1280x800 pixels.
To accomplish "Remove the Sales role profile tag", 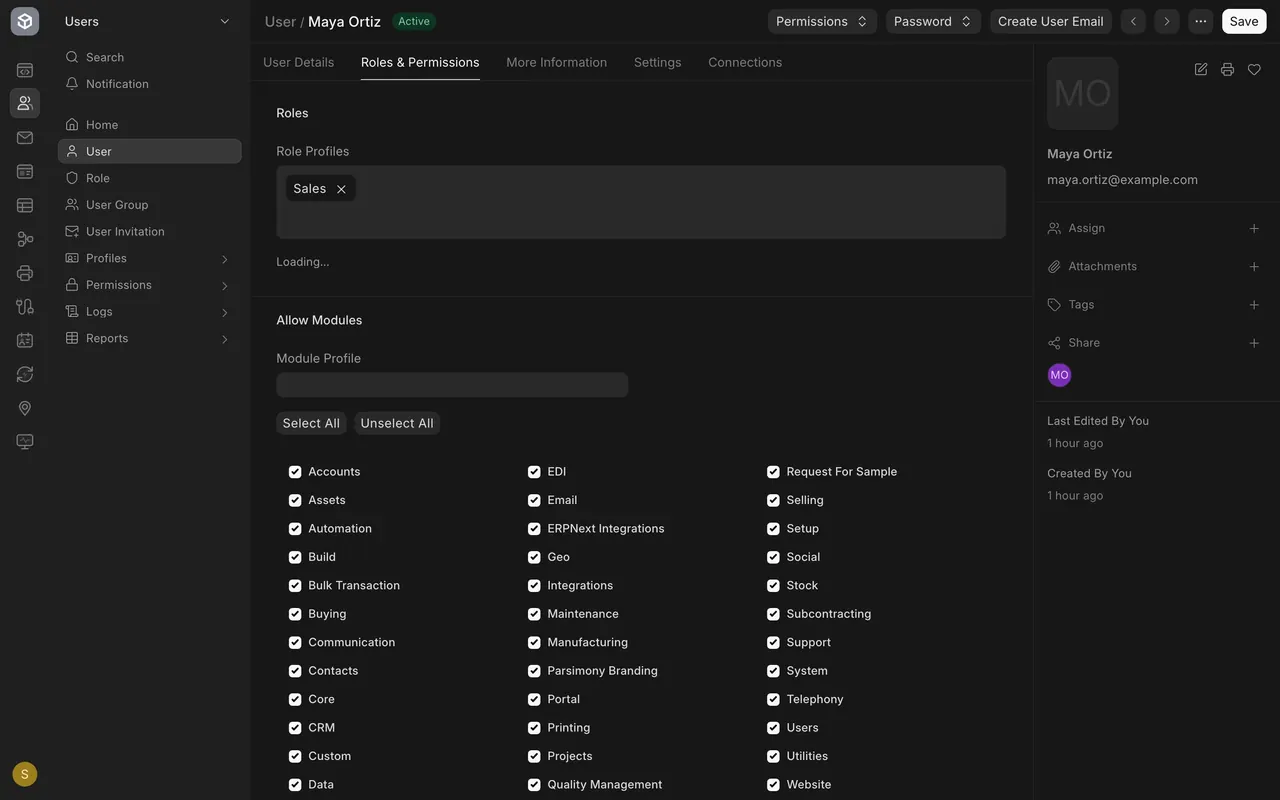I will click(341, 189).
